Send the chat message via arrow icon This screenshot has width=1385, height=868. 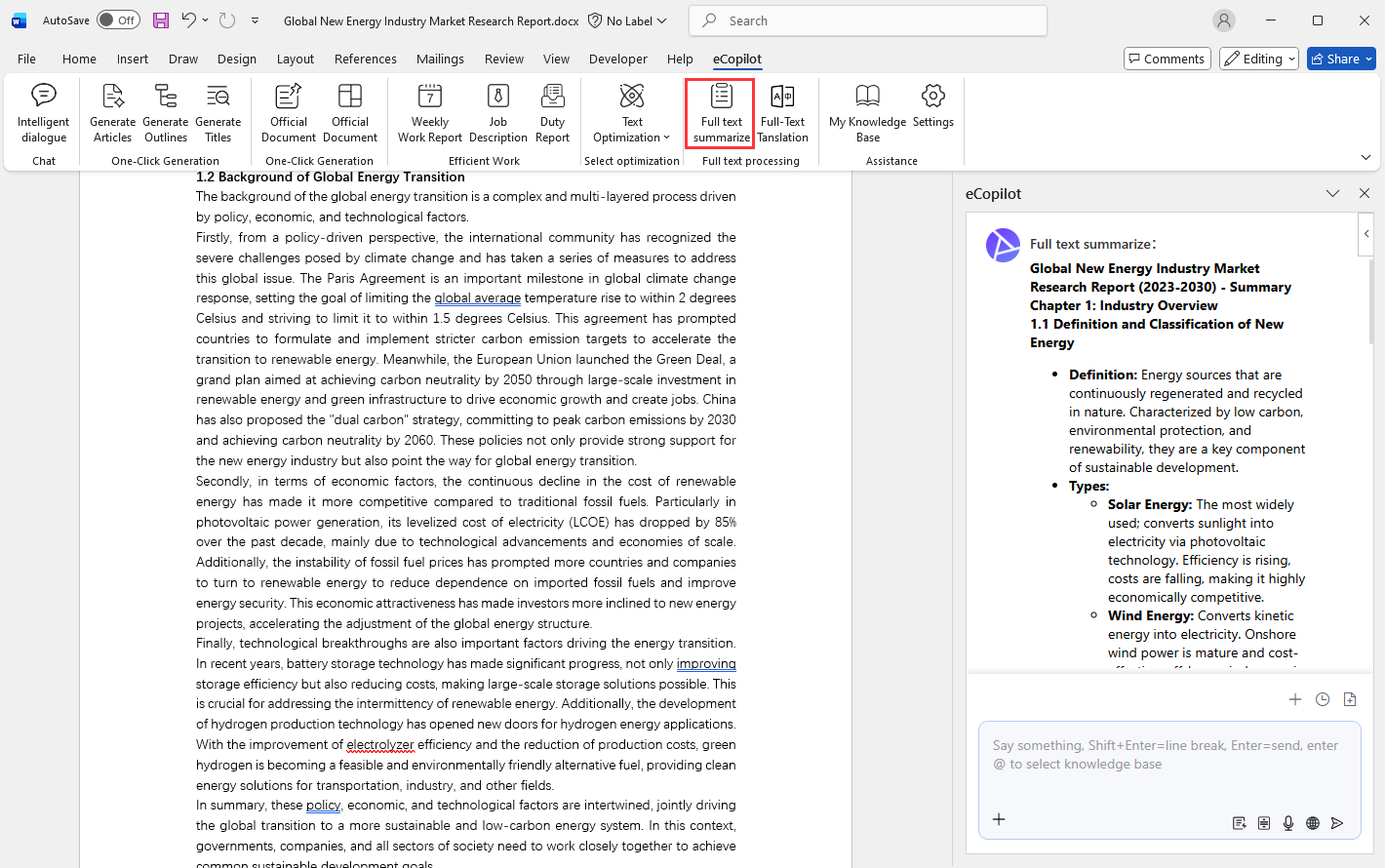click(x=1339, y=822)
